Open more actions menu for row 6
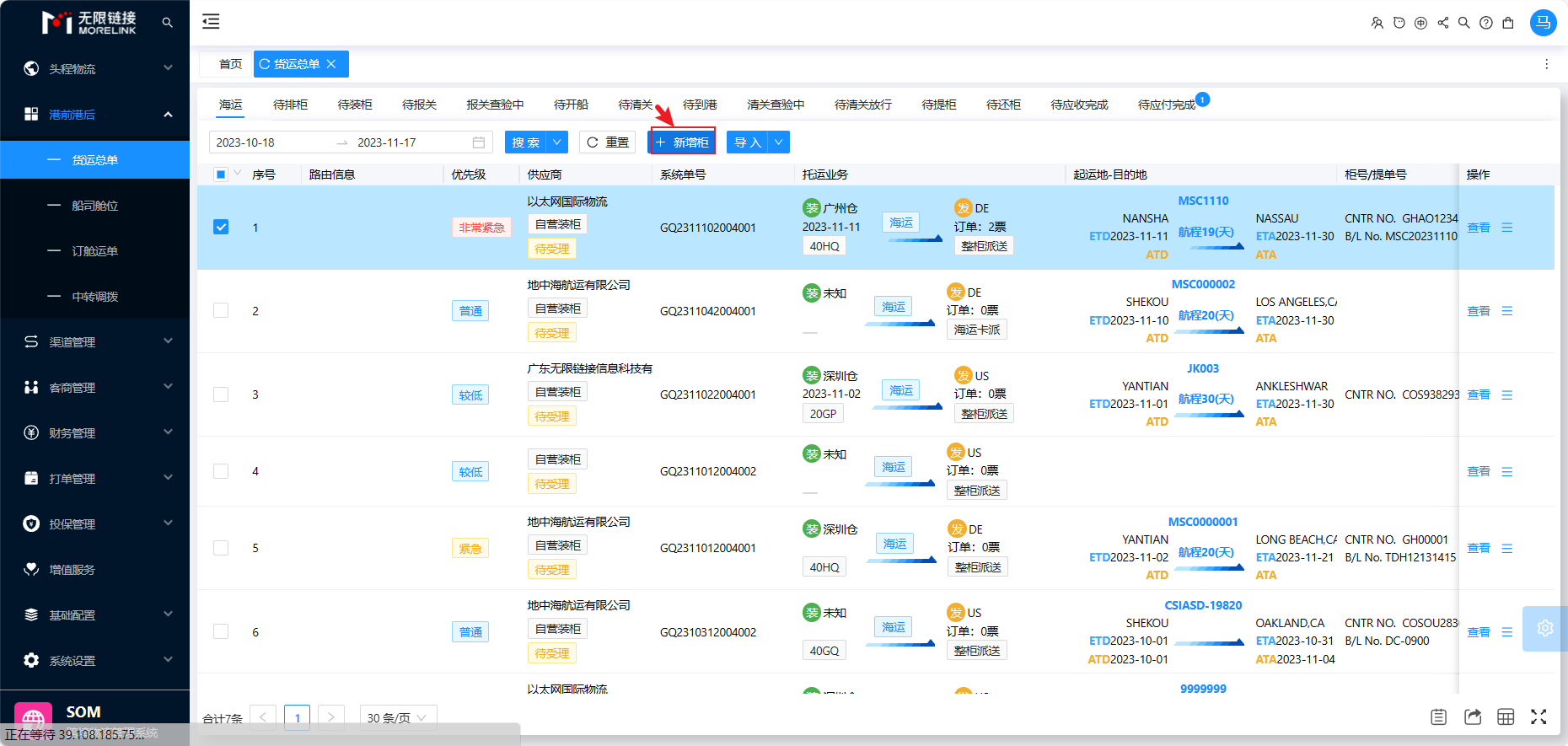 (x=1507, y=632)
